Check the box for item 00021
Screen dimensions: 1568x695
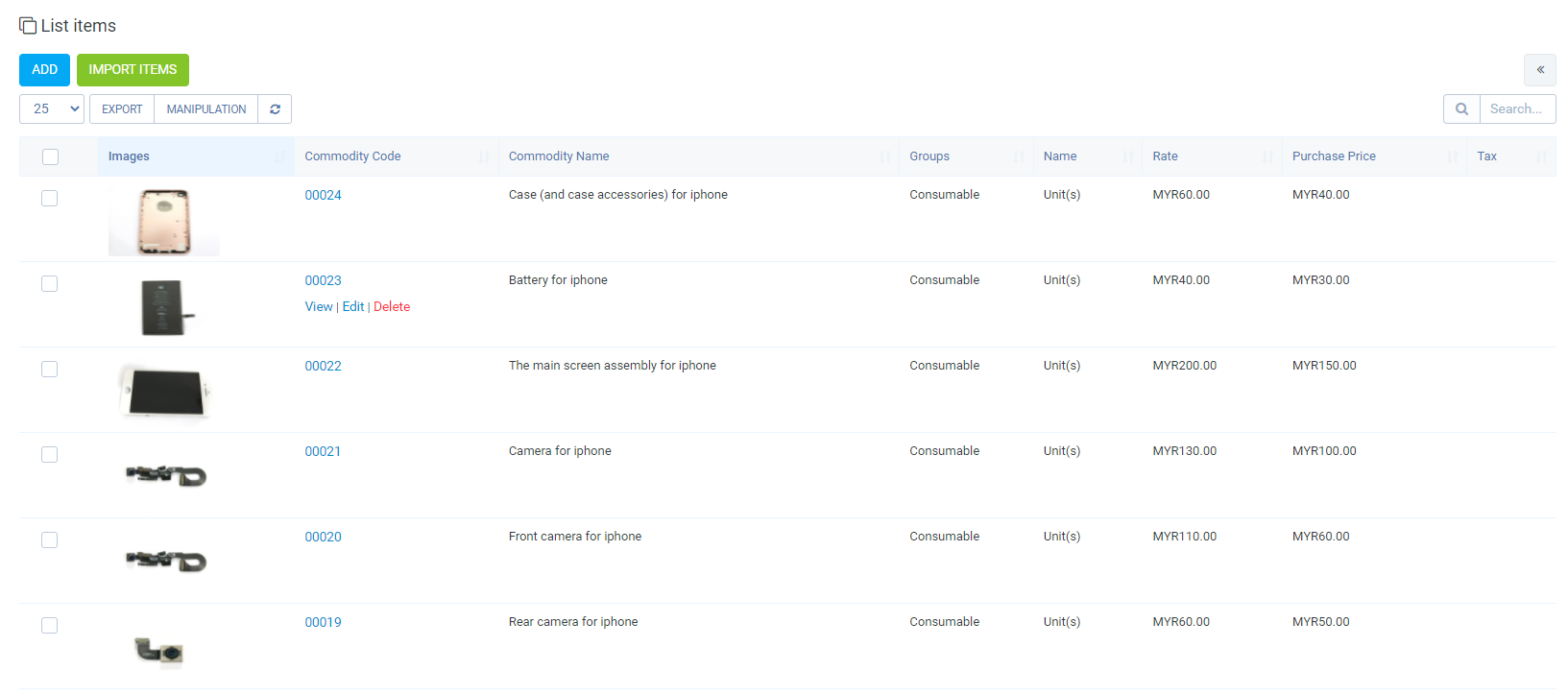tap(50, 454)
